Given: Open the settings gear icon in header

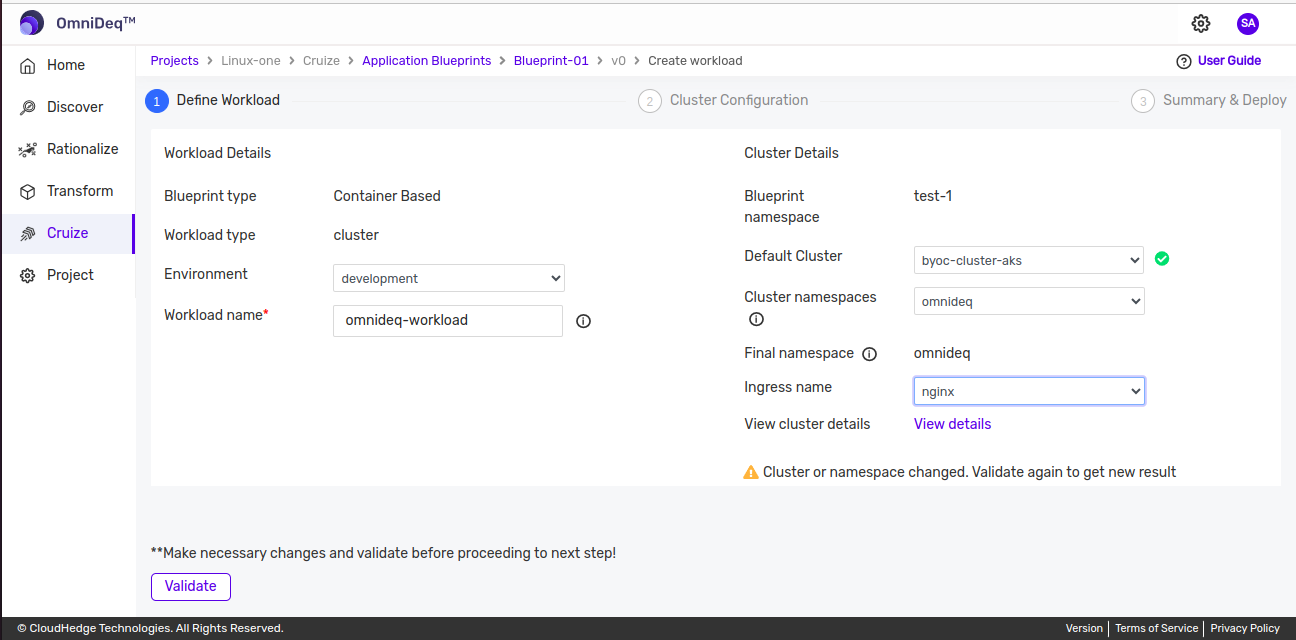Looking at the screenshot, I should (x=1201, y=23).
